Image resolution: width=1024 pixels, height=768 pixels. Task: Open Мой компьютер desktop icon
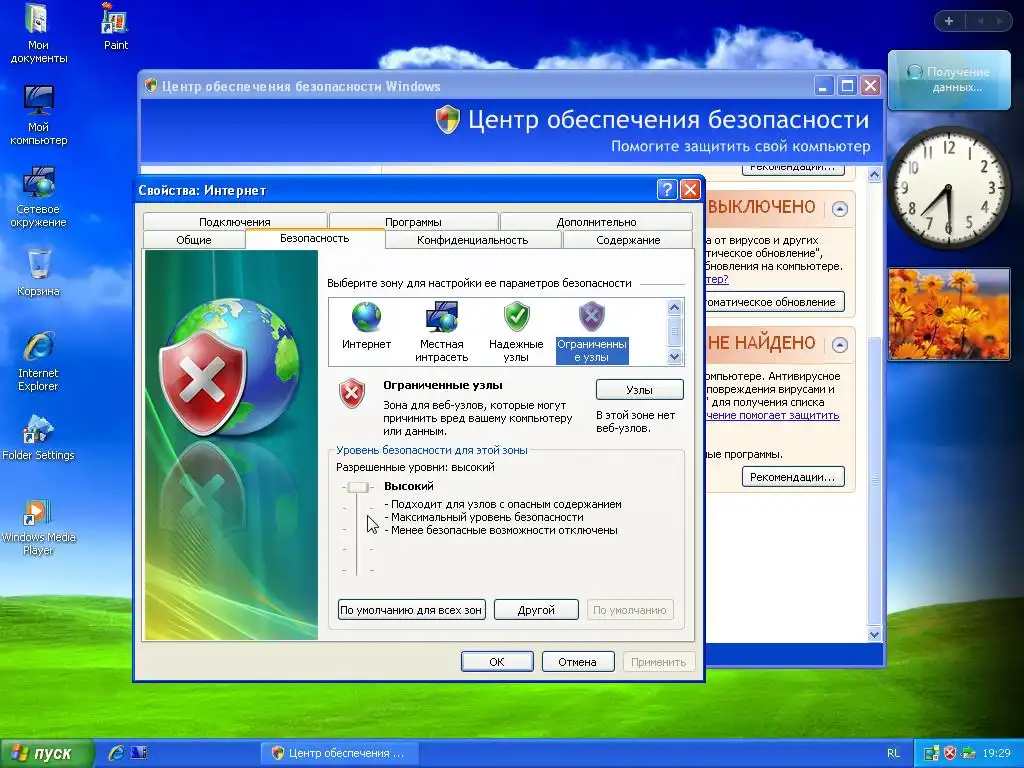point(39,116)
